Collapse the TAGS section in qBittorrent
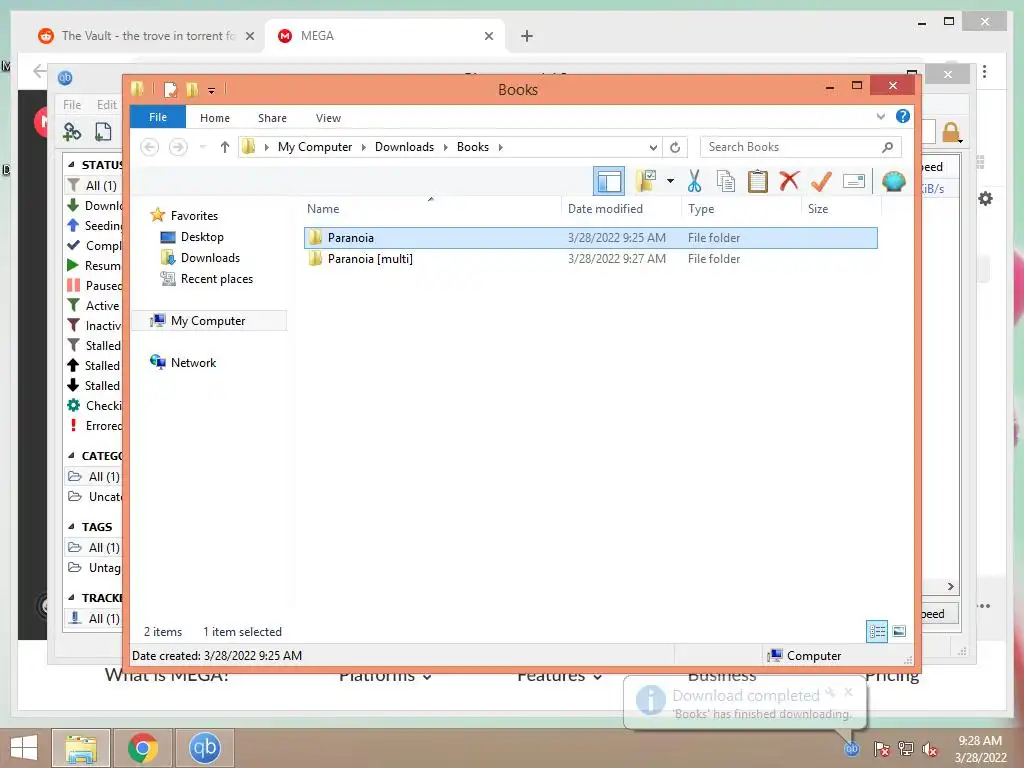 tap(71, 526)
